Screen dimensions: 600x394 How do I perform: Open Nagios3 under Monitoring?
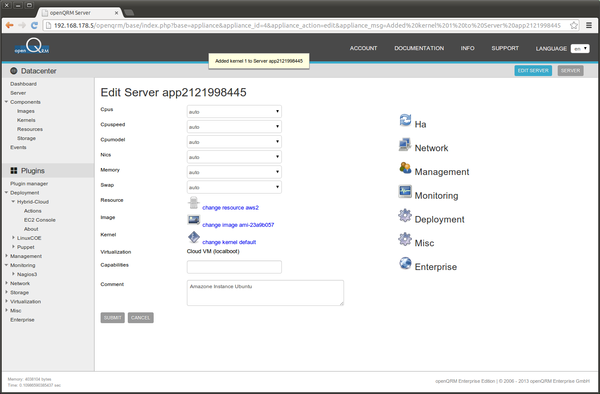(27, 274)
